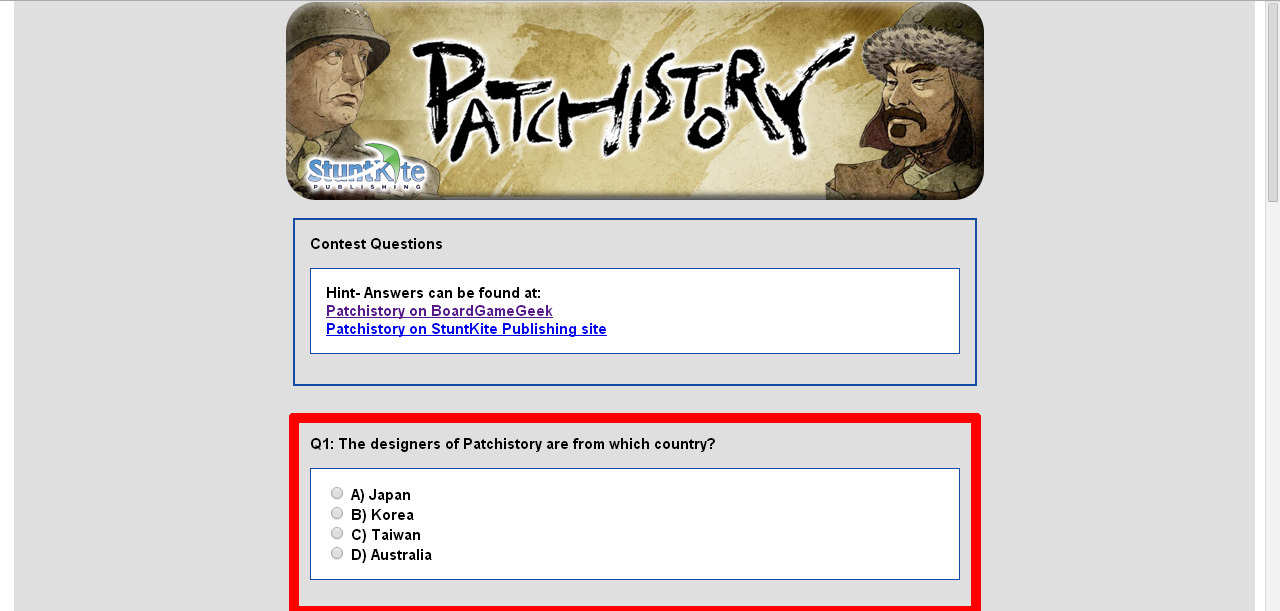
Task: Click the 'B) Korea' answer label
Action: (x=382, y=515)
